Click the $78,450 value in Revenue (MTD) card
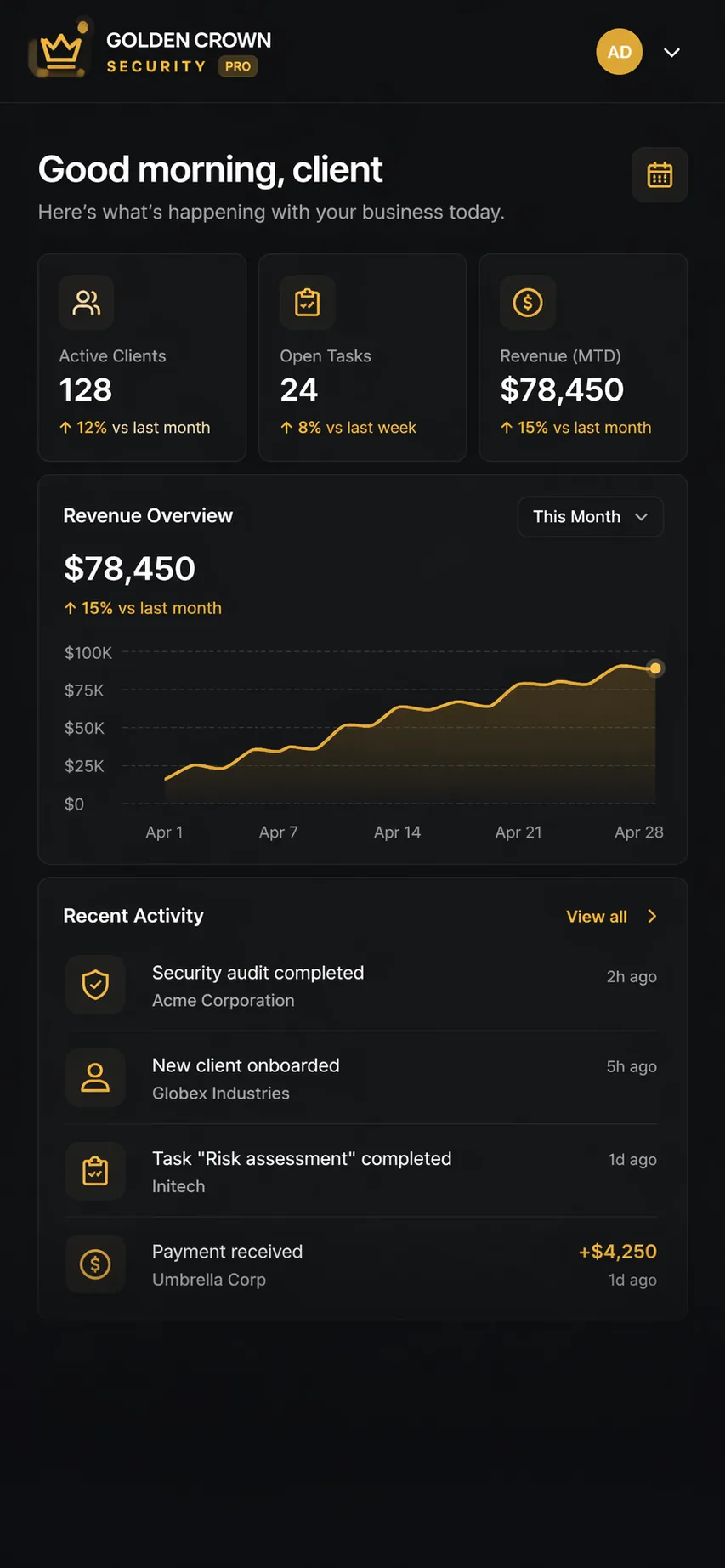725x1568 pixels. 562,389
